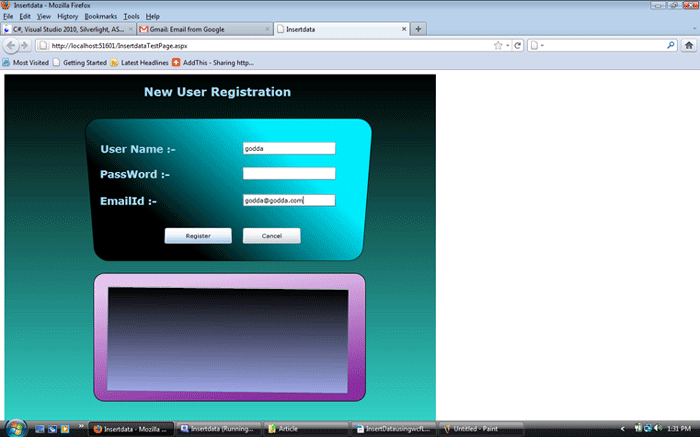Image resolution: width=700 pixels, height=437 pixels.
Task: Click the tab list dropdown arrow
Action: (695, 29)
